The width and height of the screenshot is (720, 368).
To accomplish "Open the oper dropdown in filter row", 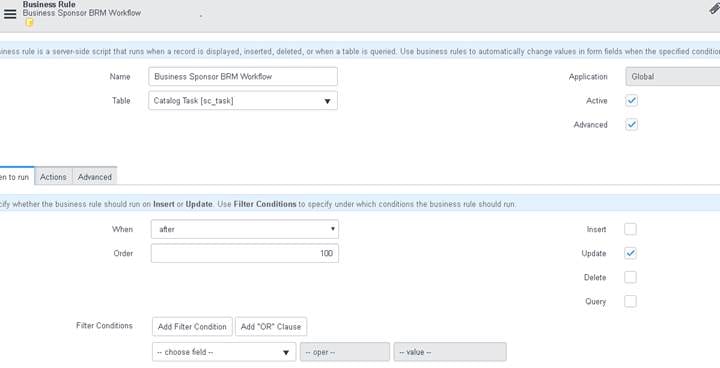I will [345, 352].
